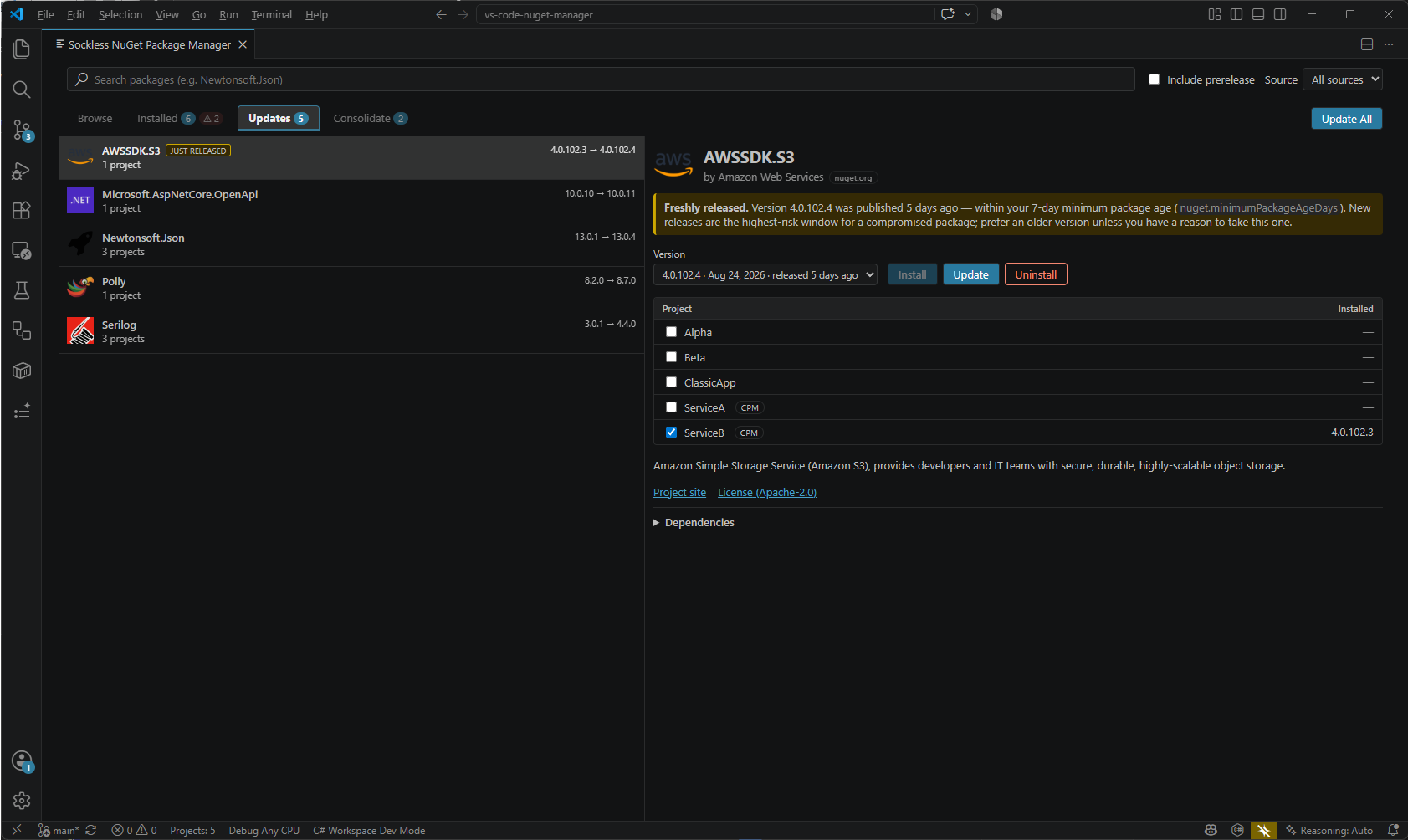This screenshot has height=840, width=1408.
Task: Toggle the secondary side bar layout icon
Action: click(x=1280, y=14)
